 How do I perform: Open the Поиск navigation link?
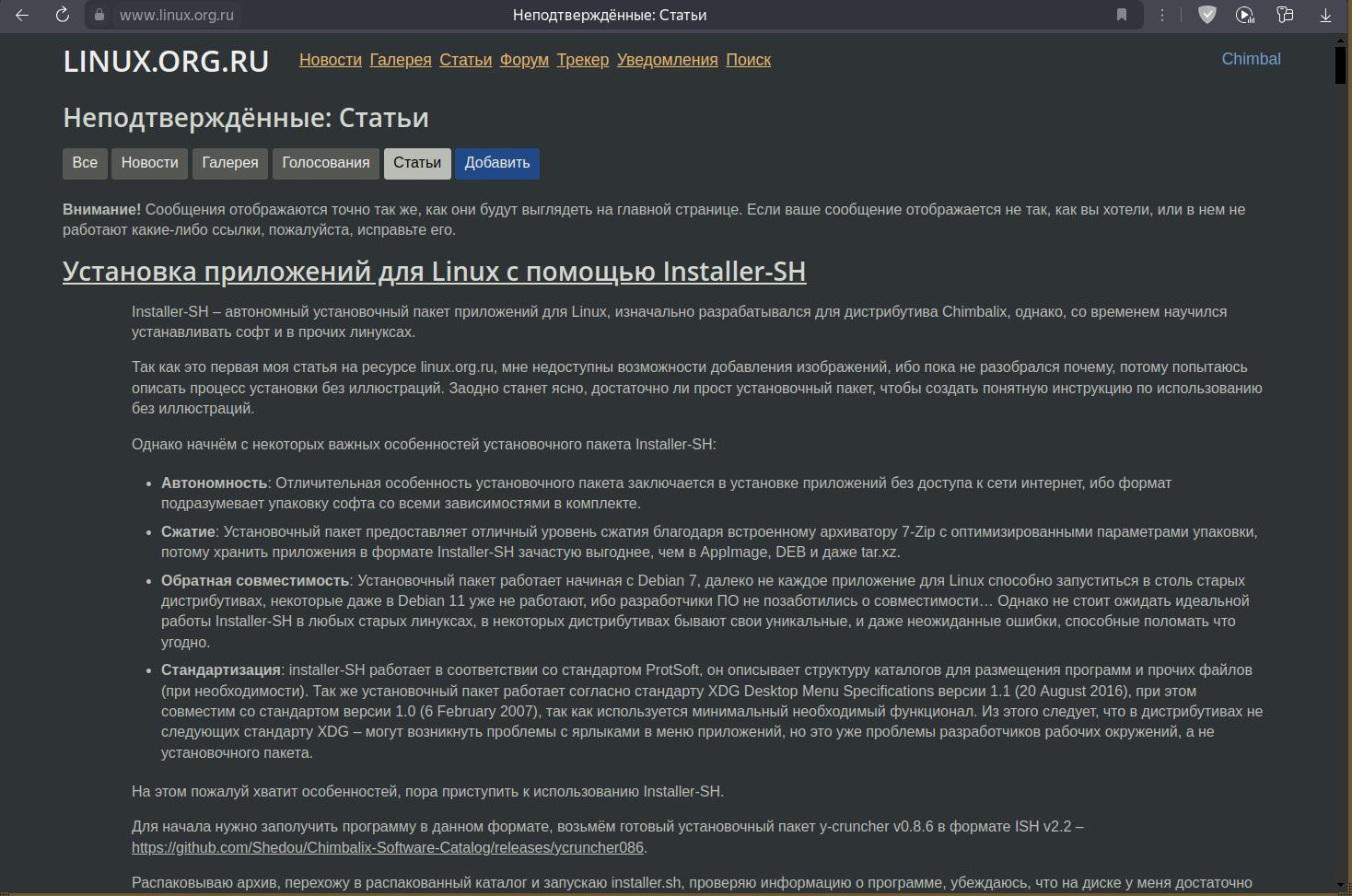pos(749,60)
